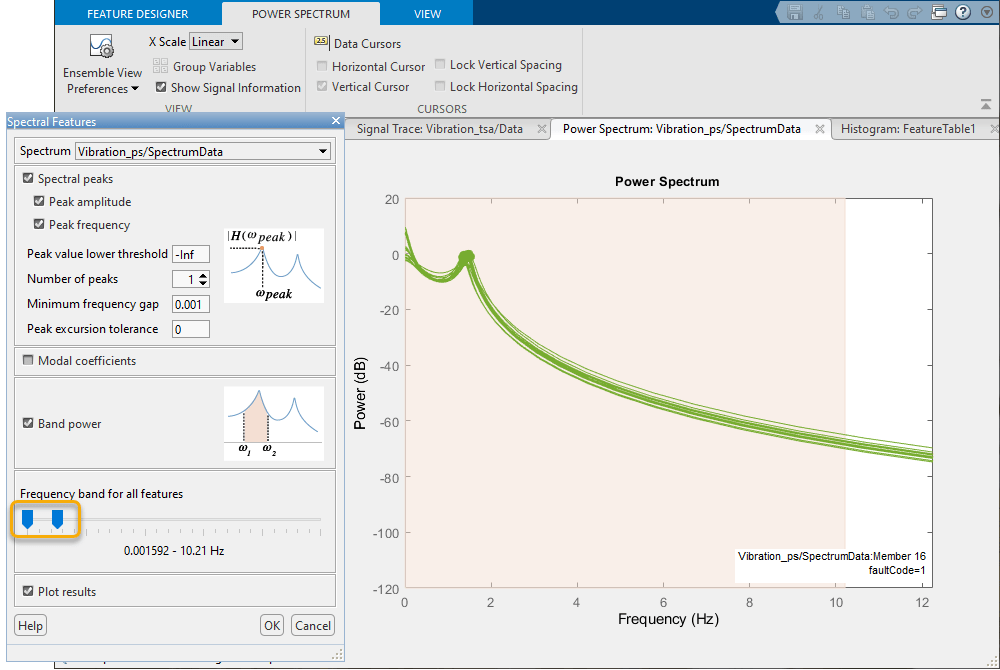Click the Data Cursors icon
Image resolution: width=1000 pixels, height=670 pixels.
[x=321, y=42]
